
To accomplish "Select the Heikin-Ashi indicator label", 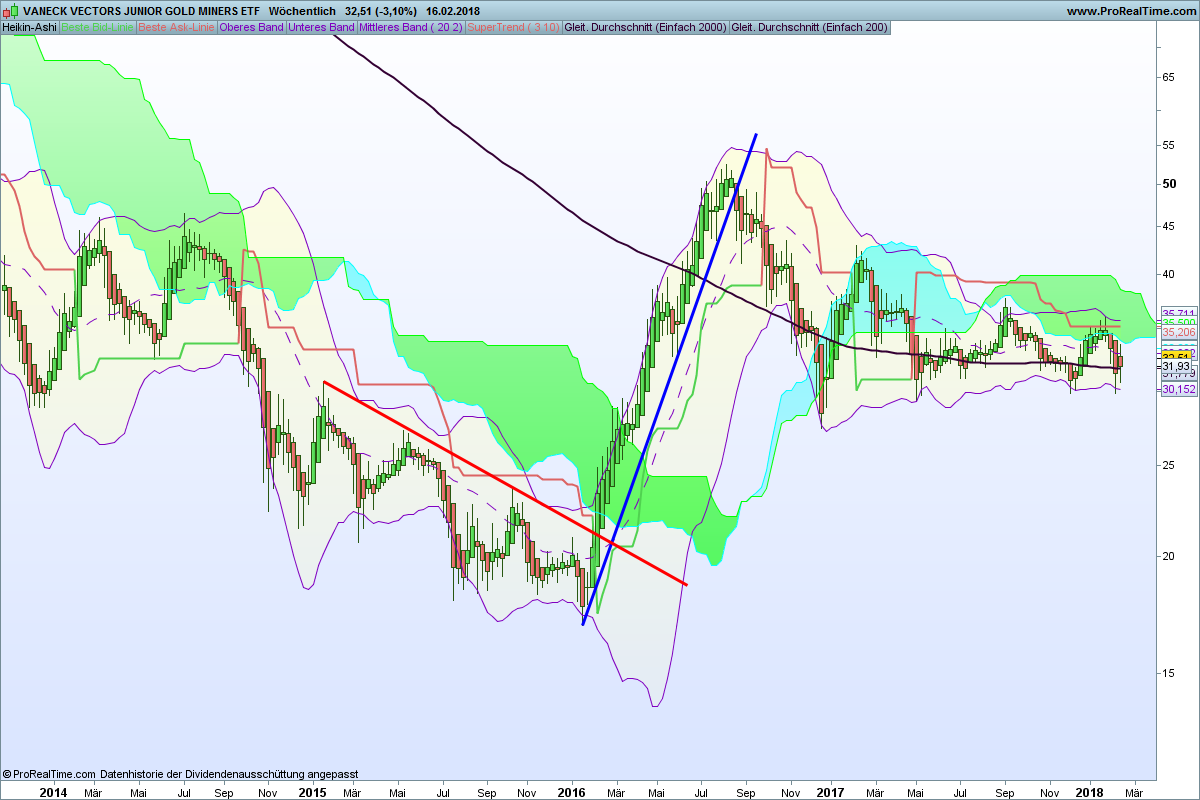I will click(29, 27).
